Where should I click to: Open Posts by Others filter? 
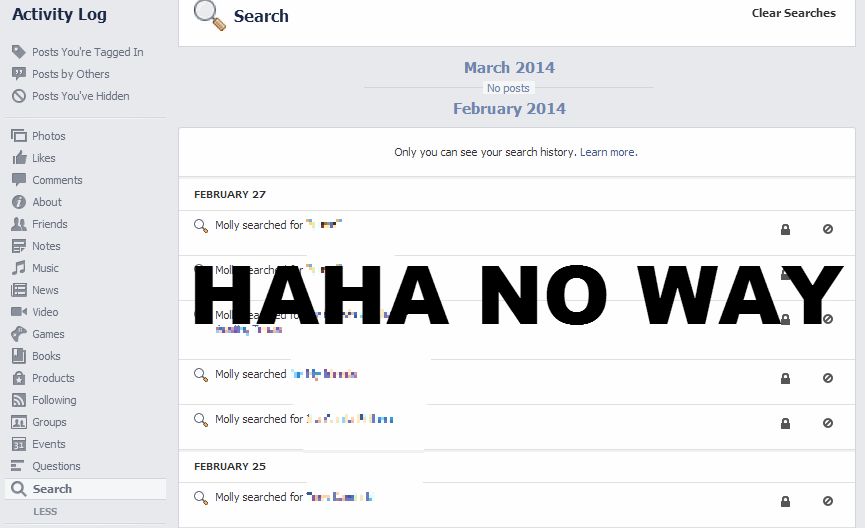click(x=71, y=74)
